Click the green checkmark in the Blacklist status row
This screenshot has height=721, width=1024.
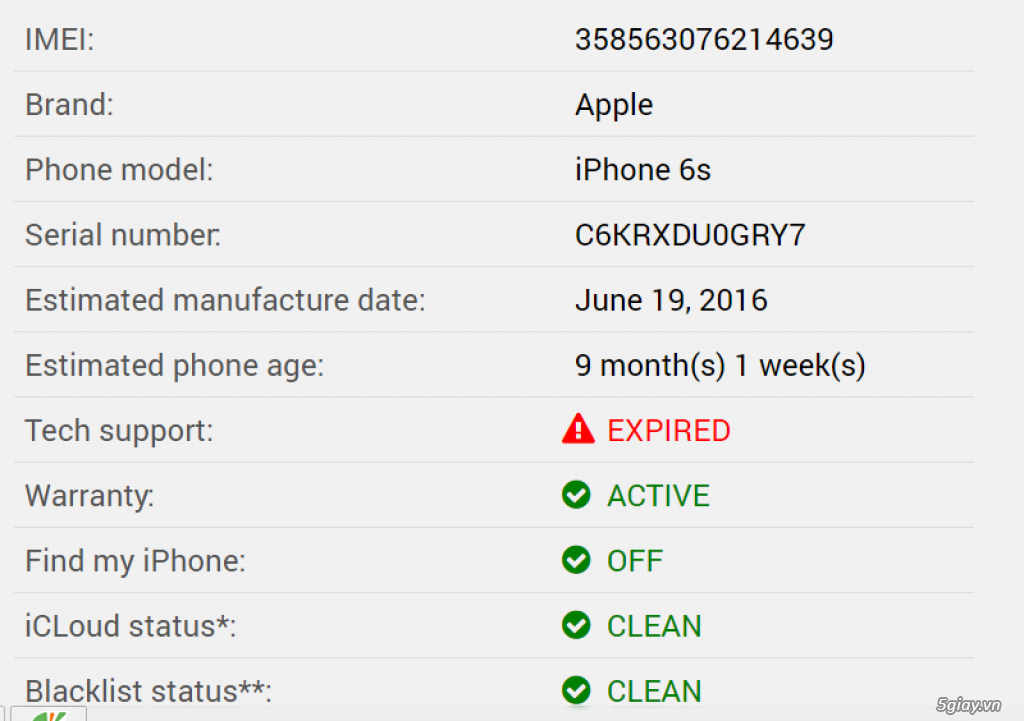[576, 690]
